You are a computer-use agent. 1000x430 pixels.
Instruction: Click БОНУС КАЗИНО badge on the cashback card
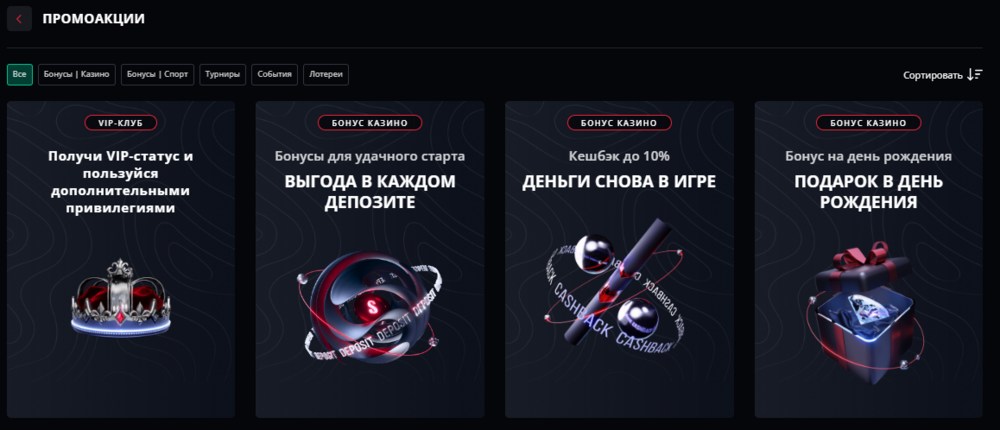[619, 123]
